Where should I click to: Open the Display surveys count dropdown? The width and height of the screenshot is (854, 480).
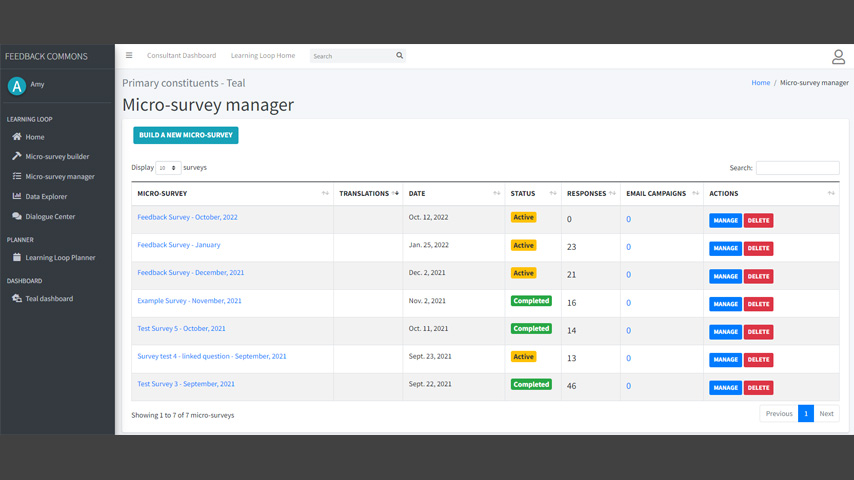pos(168,168)
